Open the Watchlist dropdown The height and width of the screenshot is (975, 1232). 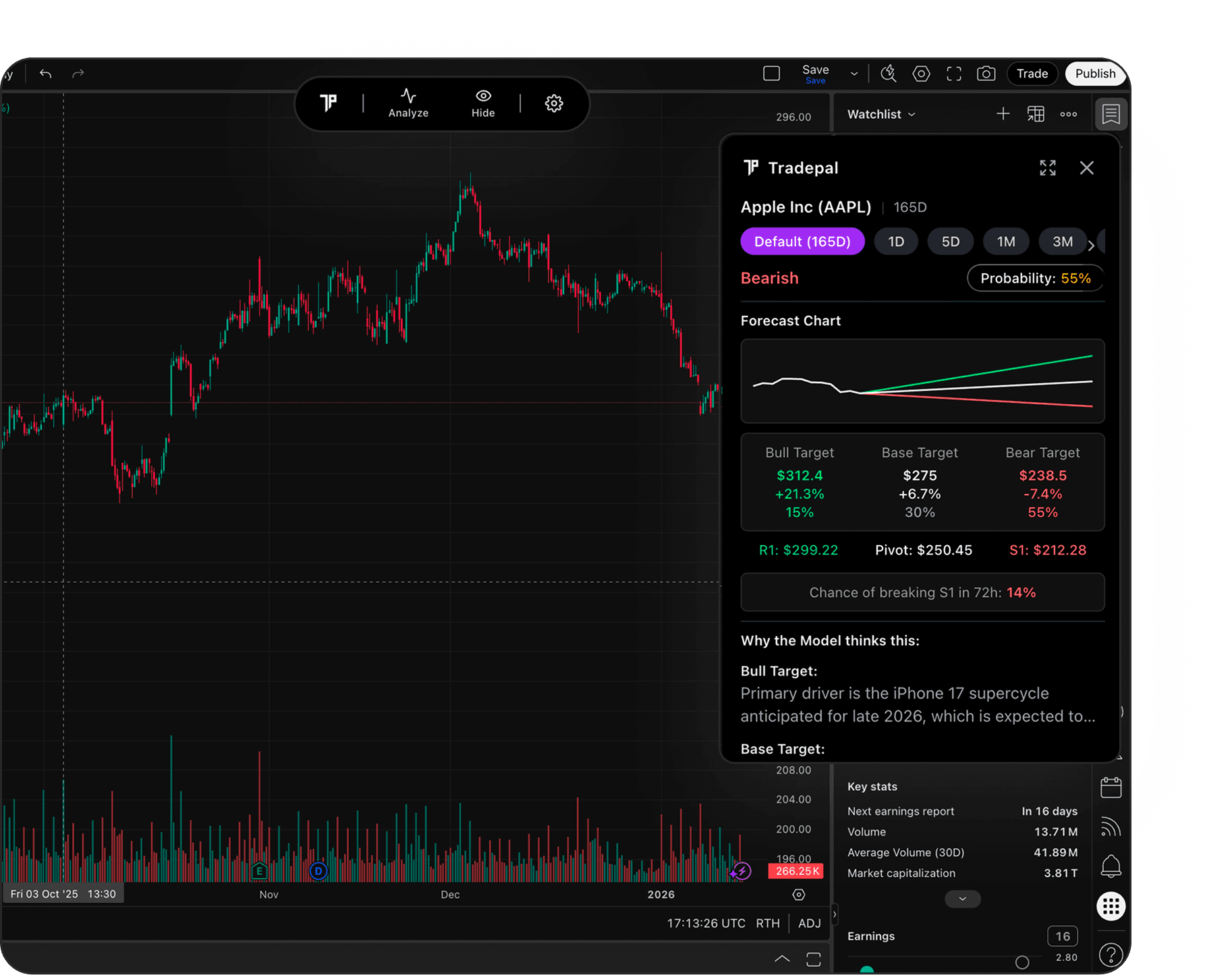click(880, 113)
